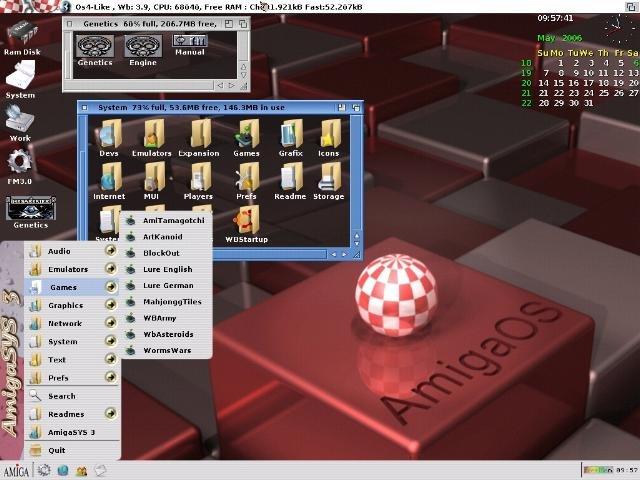Open the Emulators folder in System window
The height and width of the screenshot is (480, 640).
pos(152,135)
